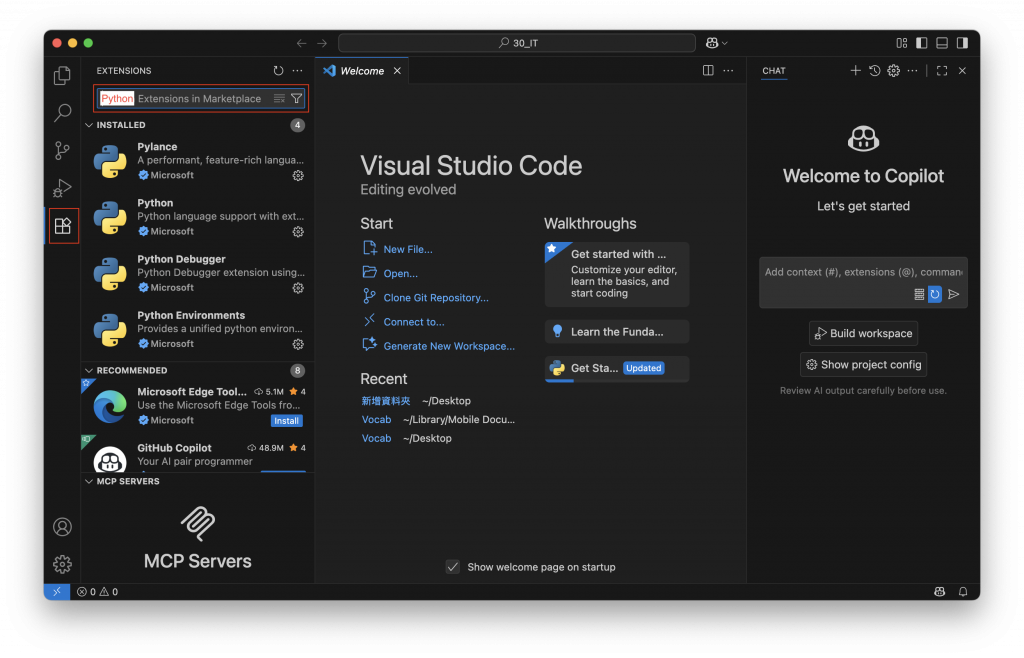Open chat settings gear
This screenshot has width=1024, height=658.
point(893,70)
